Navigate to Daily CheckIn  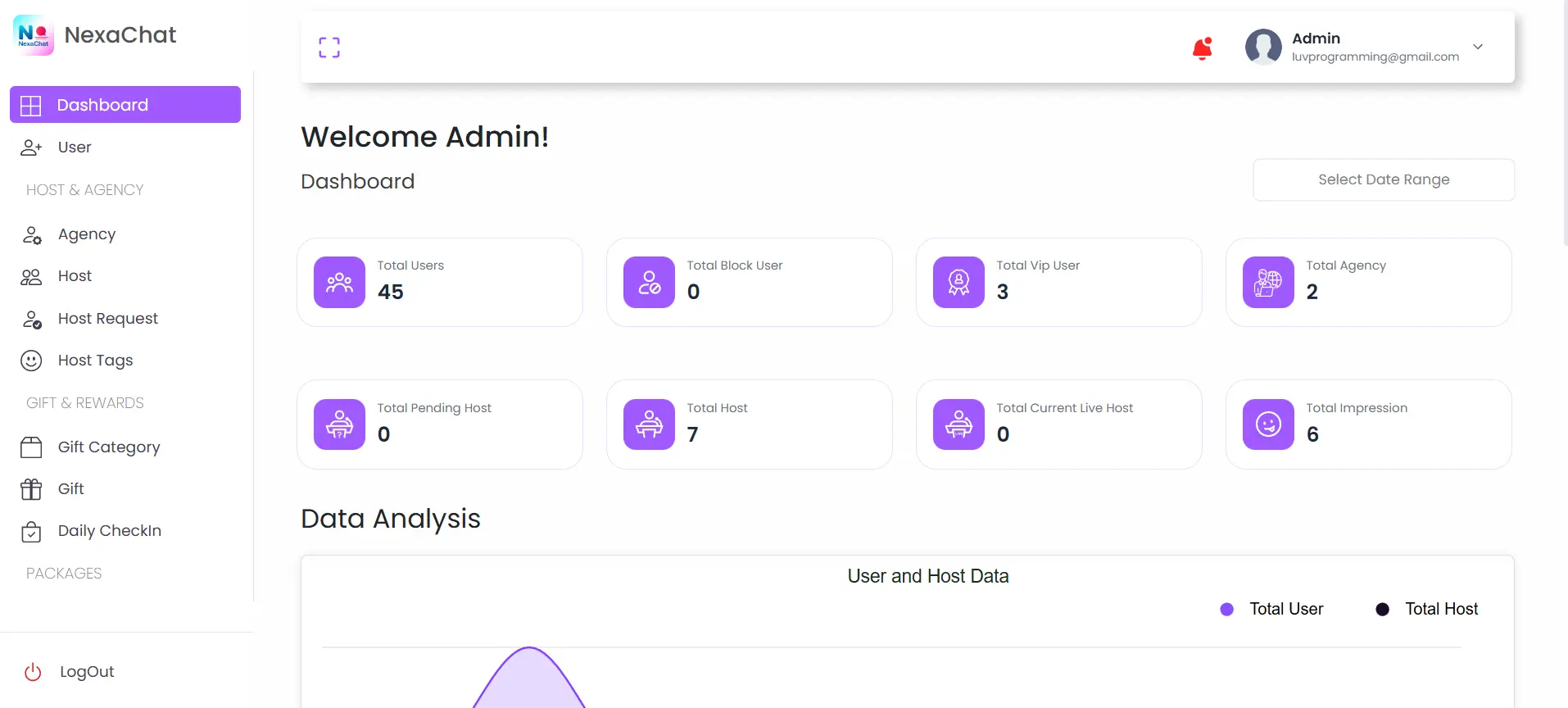[109, 531]
